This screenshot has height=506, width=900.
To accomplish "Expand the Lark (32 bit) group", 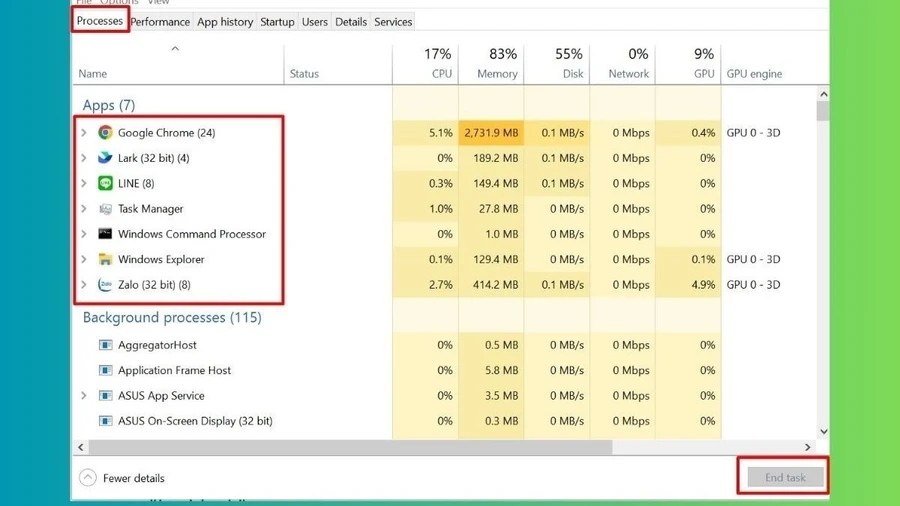I will point(84,158).
